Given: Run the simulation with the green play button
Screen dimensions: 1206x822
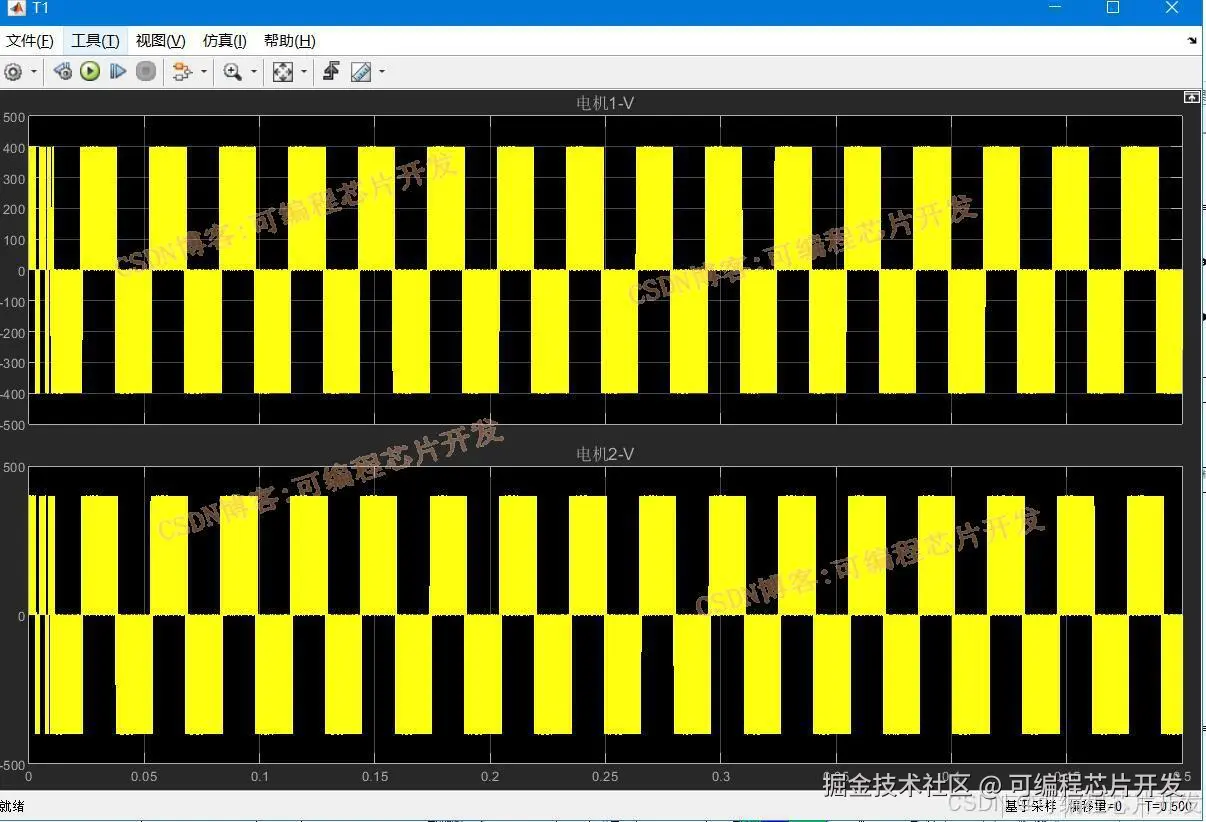Looking at the screenshot, I should point(90,72).
